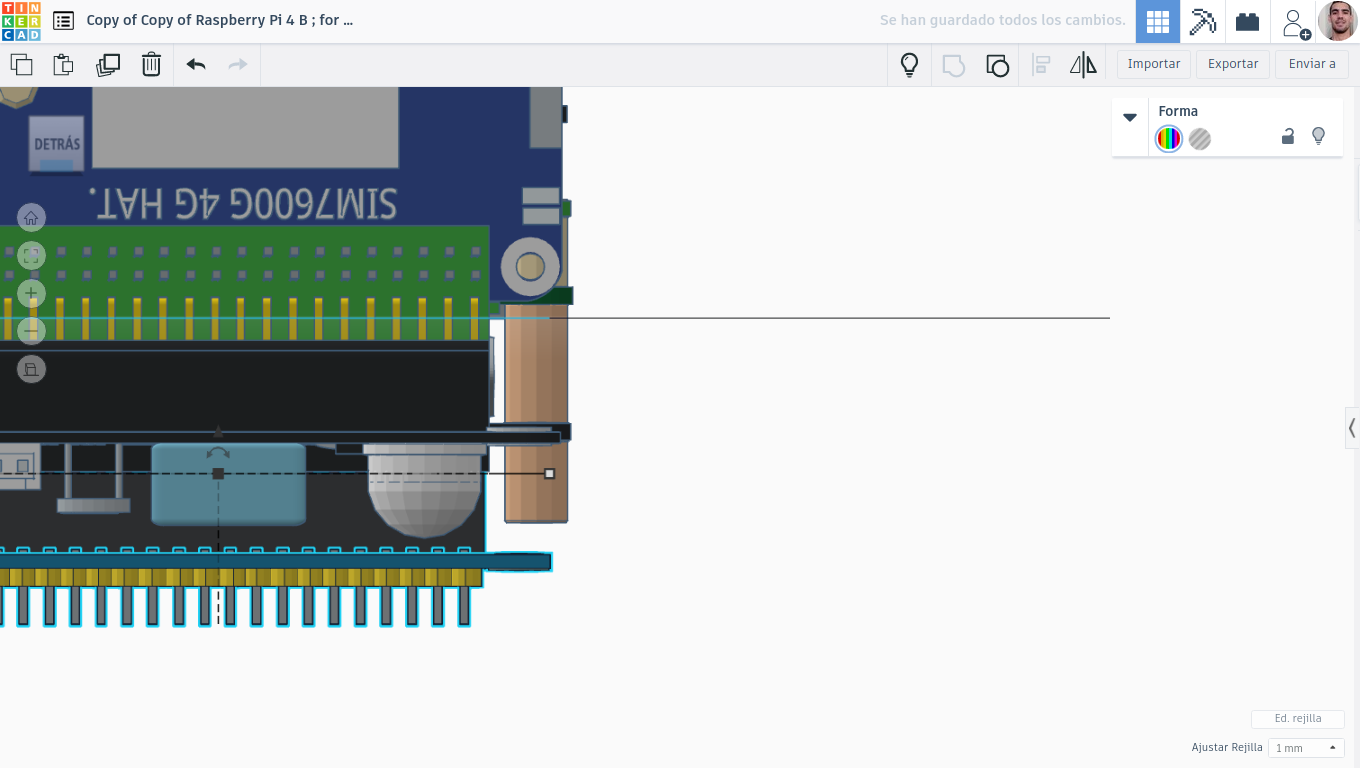
Task: Open the designs list icon
Action: tap(63, 20)
